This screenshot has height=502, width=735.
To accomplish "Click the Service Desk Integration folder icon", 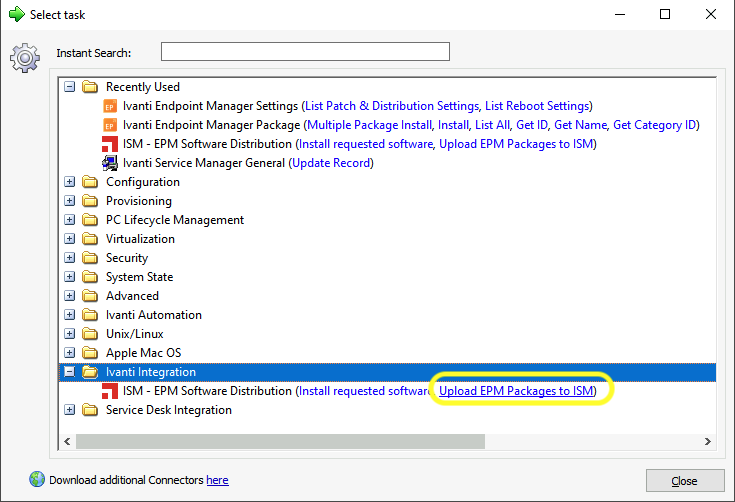I will pos(90,410).
